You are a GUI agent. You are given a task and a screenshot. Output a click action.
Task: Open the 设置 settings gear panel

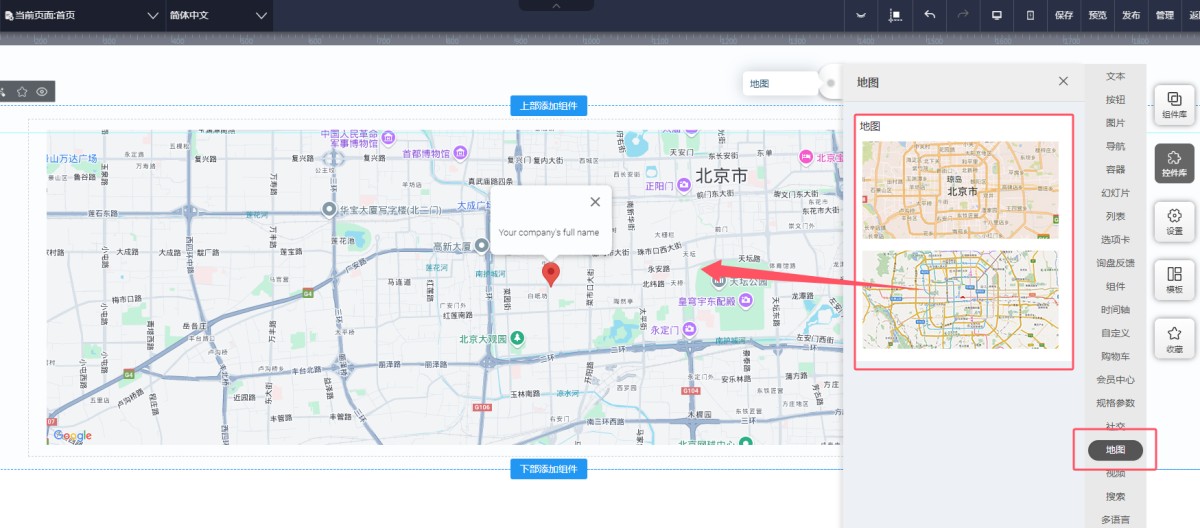pyautogui.click(x=1174, y=221)
